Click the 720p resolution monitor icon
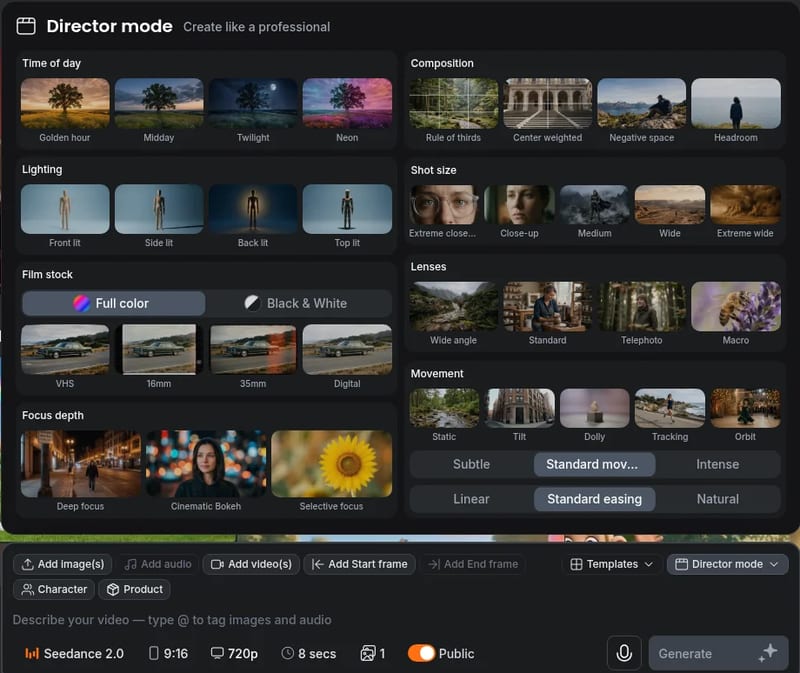 click(x=217, y=654)
